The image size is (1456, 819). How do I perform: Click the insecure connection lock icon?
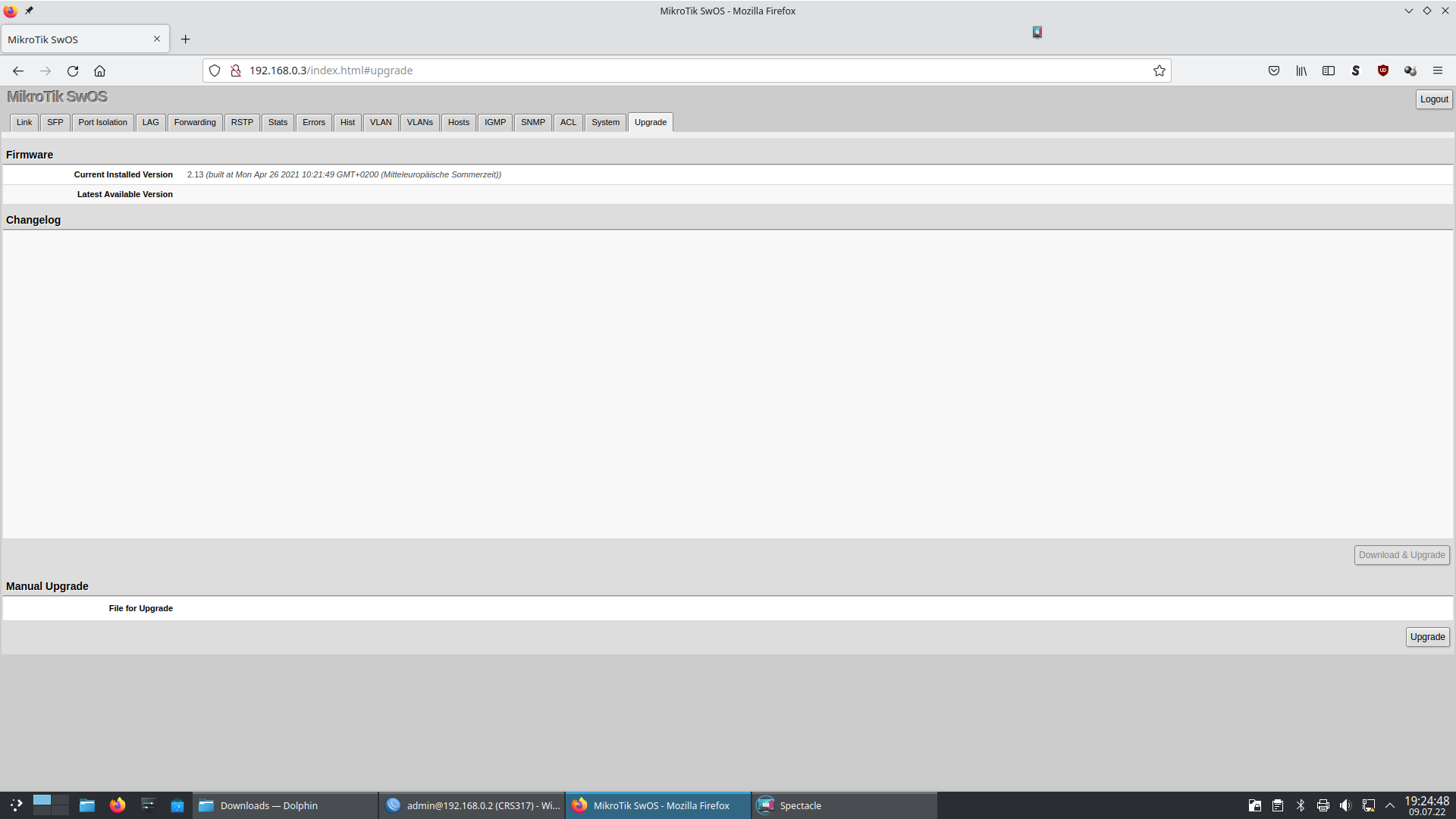point(236,71)
